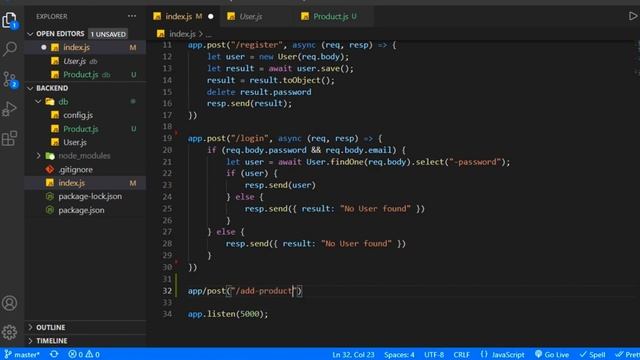Collapse the db folder chevron
The height and width of the screenshot is (360, 640).
pyautogui.click(x=38, y=102)
